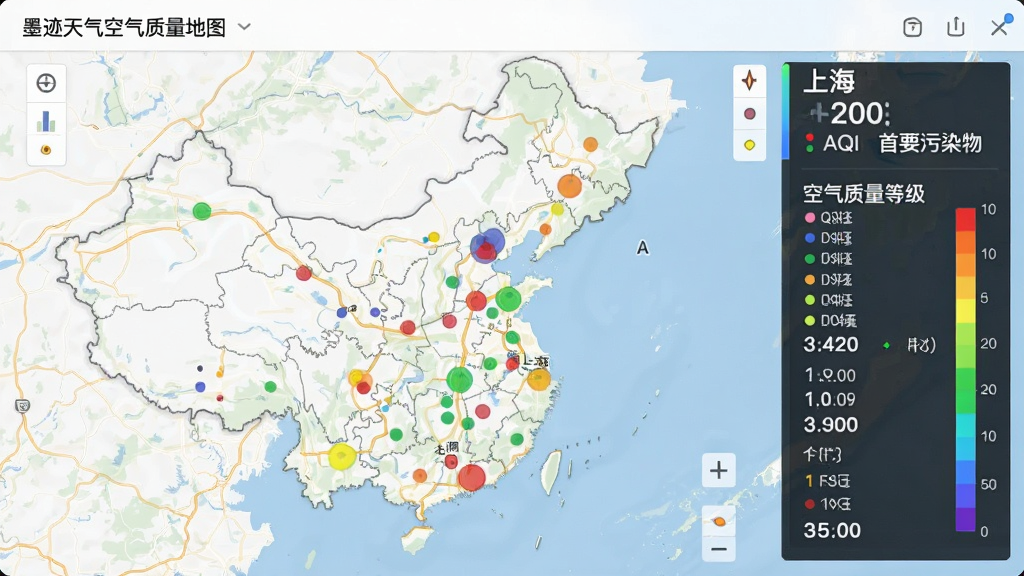Screen dimensions: 1024x576
Task: Click the 50 label on the color scale
Action: pyautogui.click(x=988, y=485)
